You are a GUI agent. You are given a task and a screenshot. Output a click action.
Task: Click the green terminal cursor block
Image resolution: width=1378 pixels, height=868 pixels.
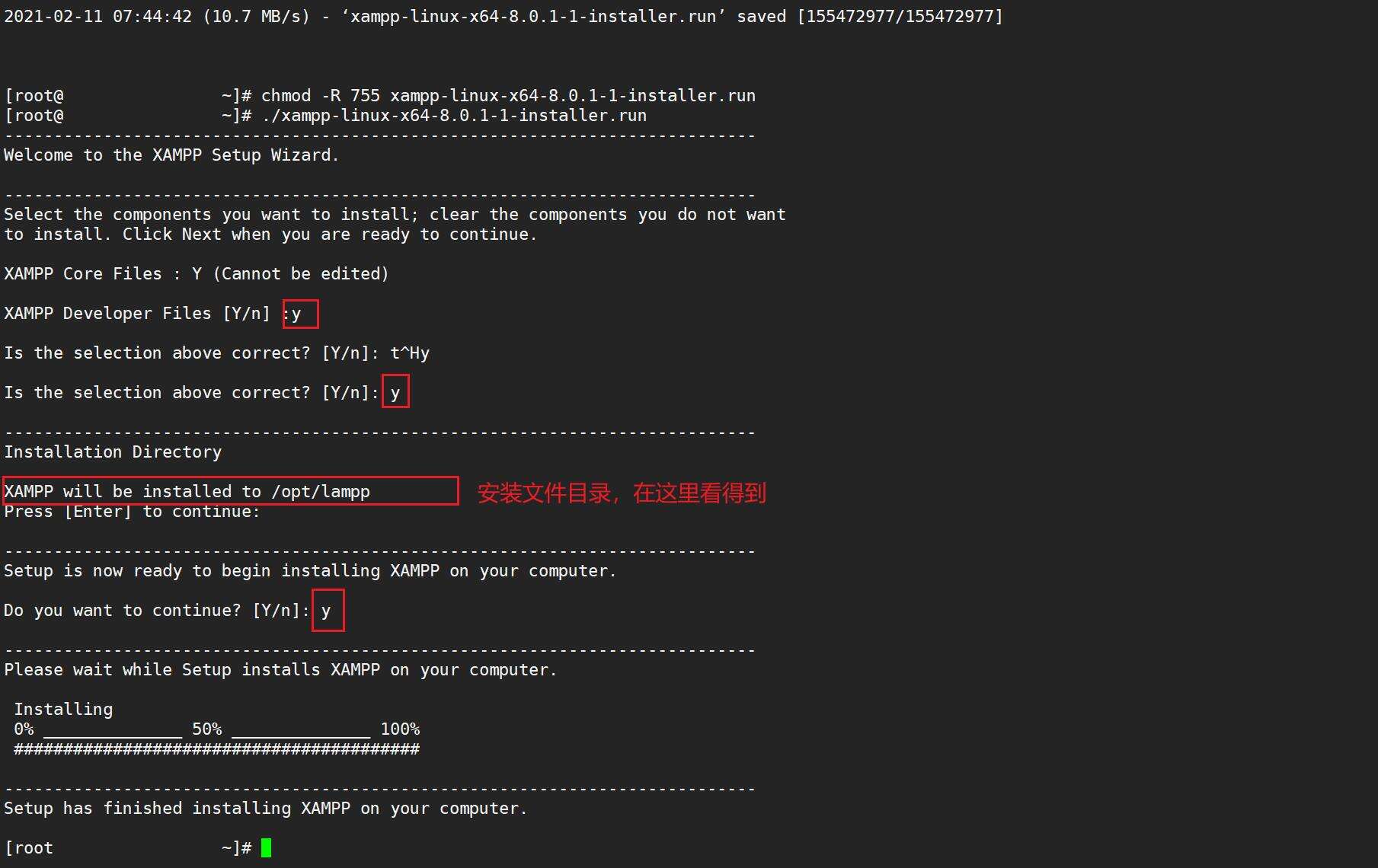[x=266, y=847]
